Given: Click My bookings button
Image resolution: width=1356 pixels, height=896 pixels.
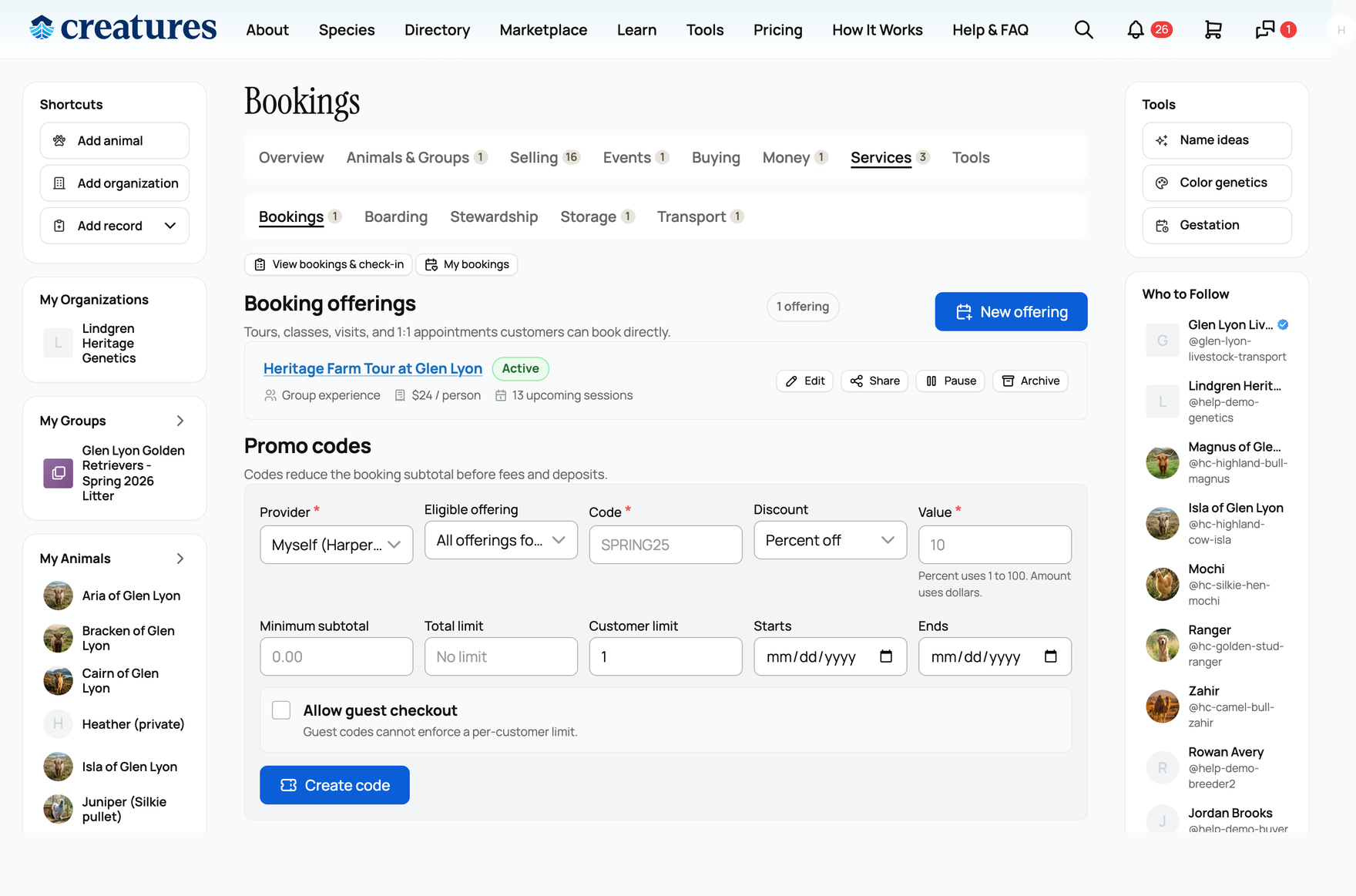Looking at the screenshot, I should click(467, 264).
